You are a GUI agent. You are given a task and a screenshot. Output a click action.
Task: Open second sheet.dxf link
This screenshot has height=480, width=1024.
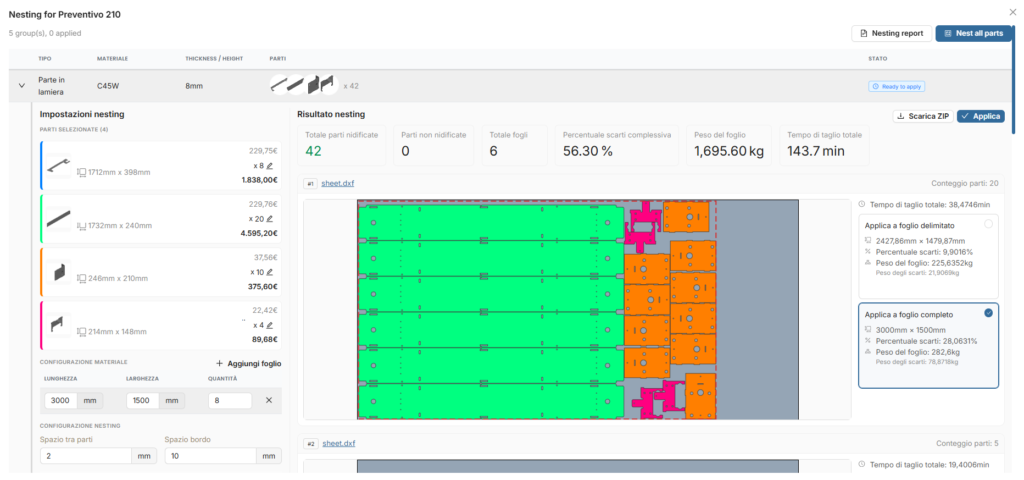tap(339, 443)
